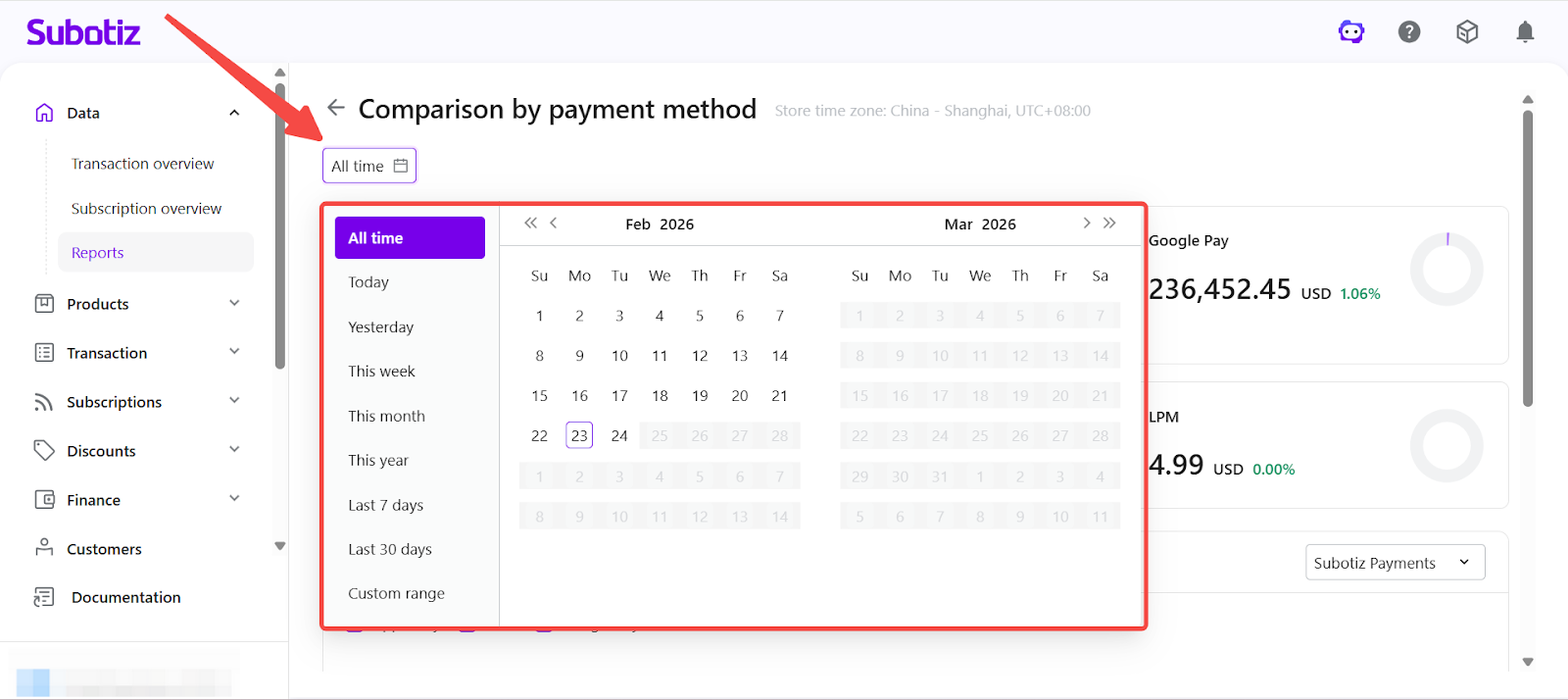Jump to previous year in calendar
The height and width of the screenshot is (700, 1568).
pyautogui.click(x=530, y=224)
